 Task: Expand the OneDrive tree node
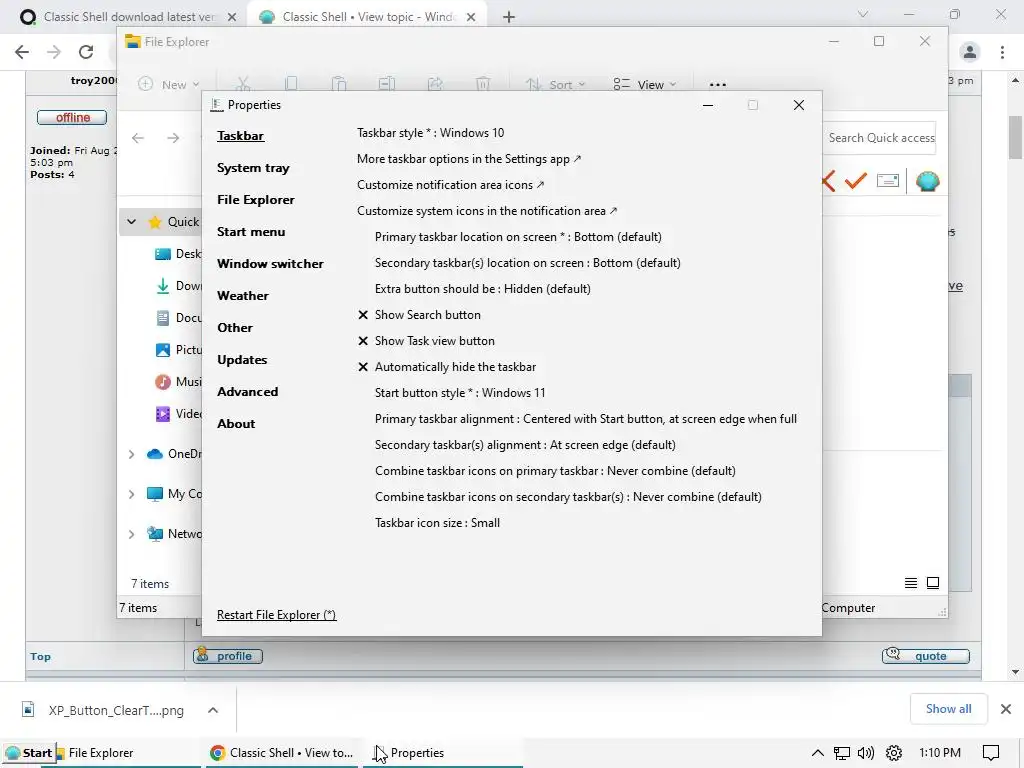click(x=131, y=454)
